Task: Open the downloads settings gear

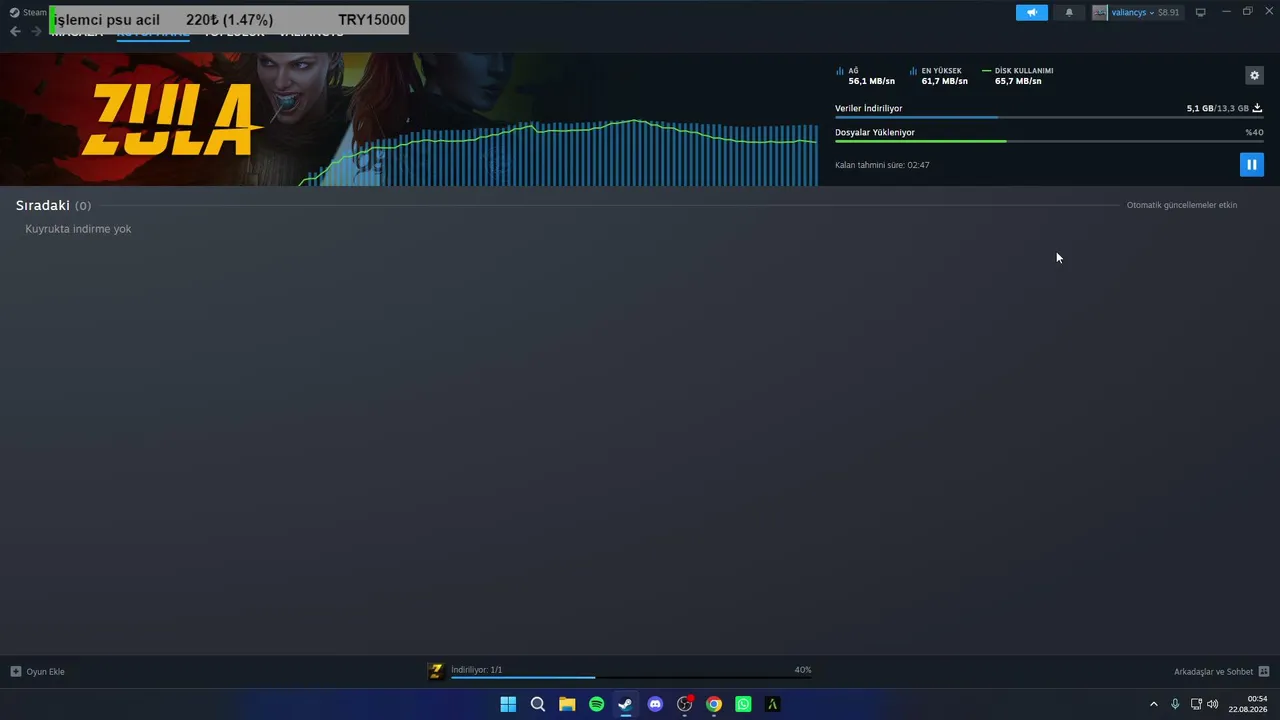Action: [x=1254, y=75]
